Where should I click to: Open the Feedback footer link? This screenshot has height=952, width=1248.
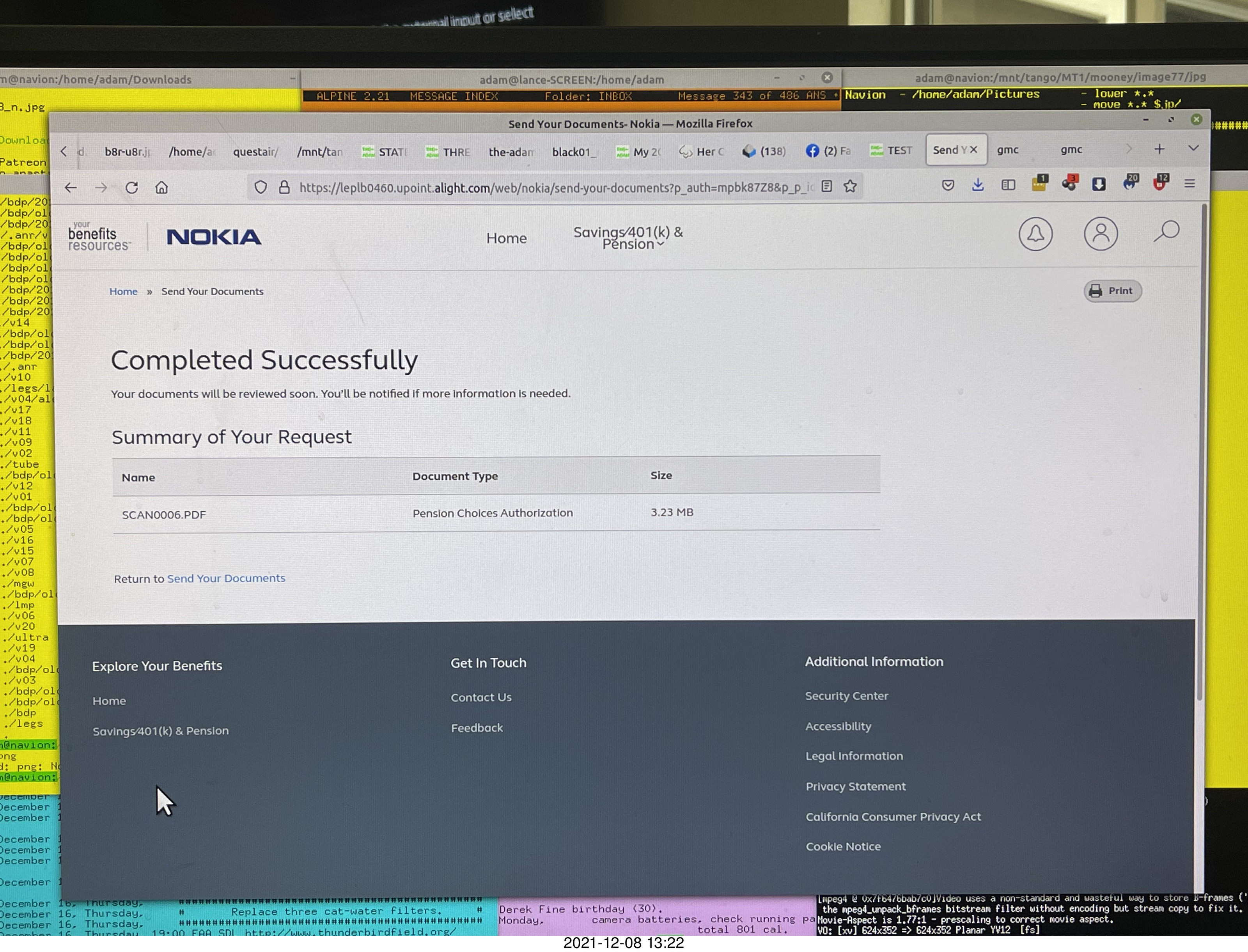(x=477, y=728)
